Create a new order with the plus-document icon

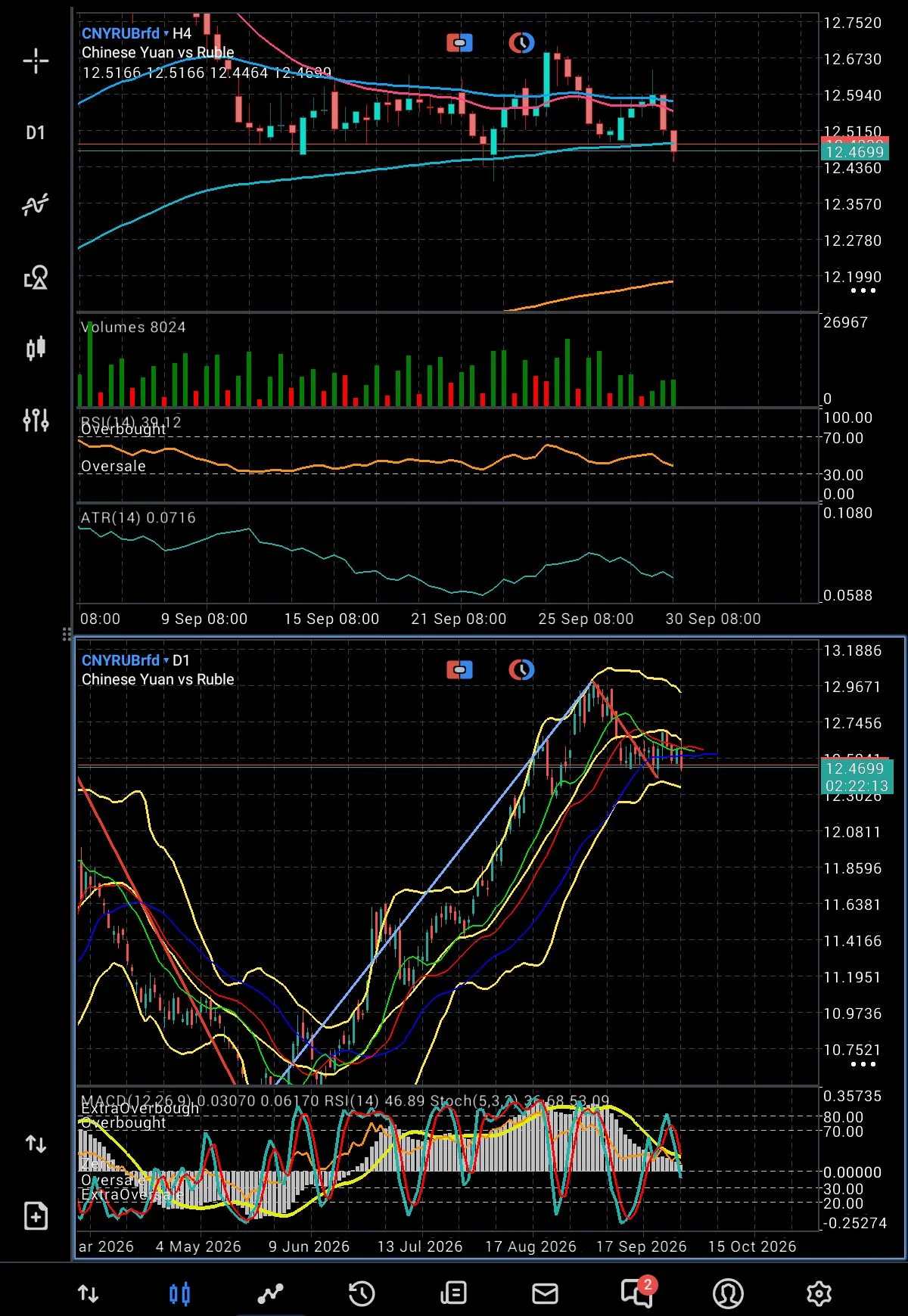tap(36, 1215)
